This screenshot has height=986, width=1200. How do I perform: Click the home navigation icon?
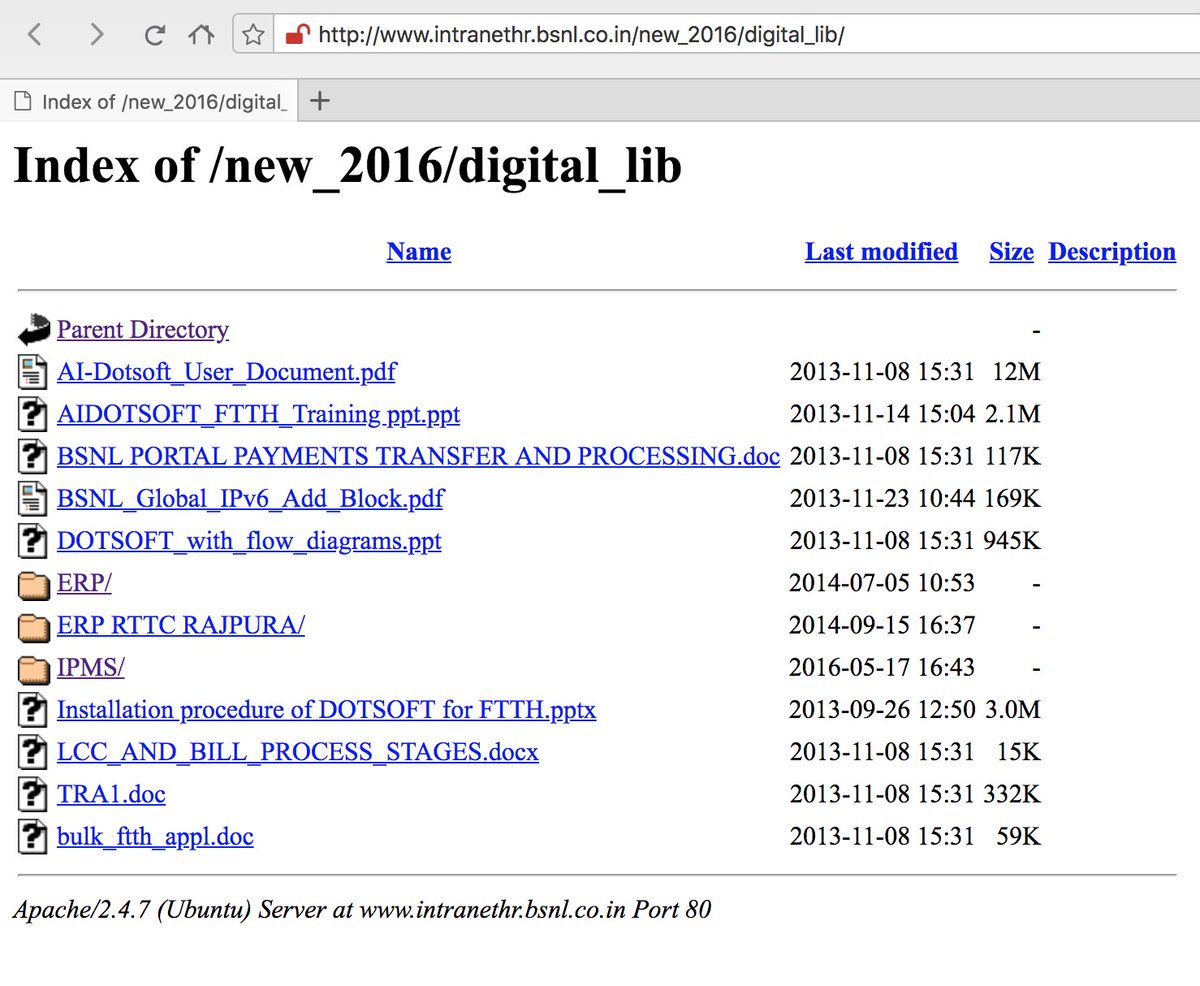coord(201,36)
